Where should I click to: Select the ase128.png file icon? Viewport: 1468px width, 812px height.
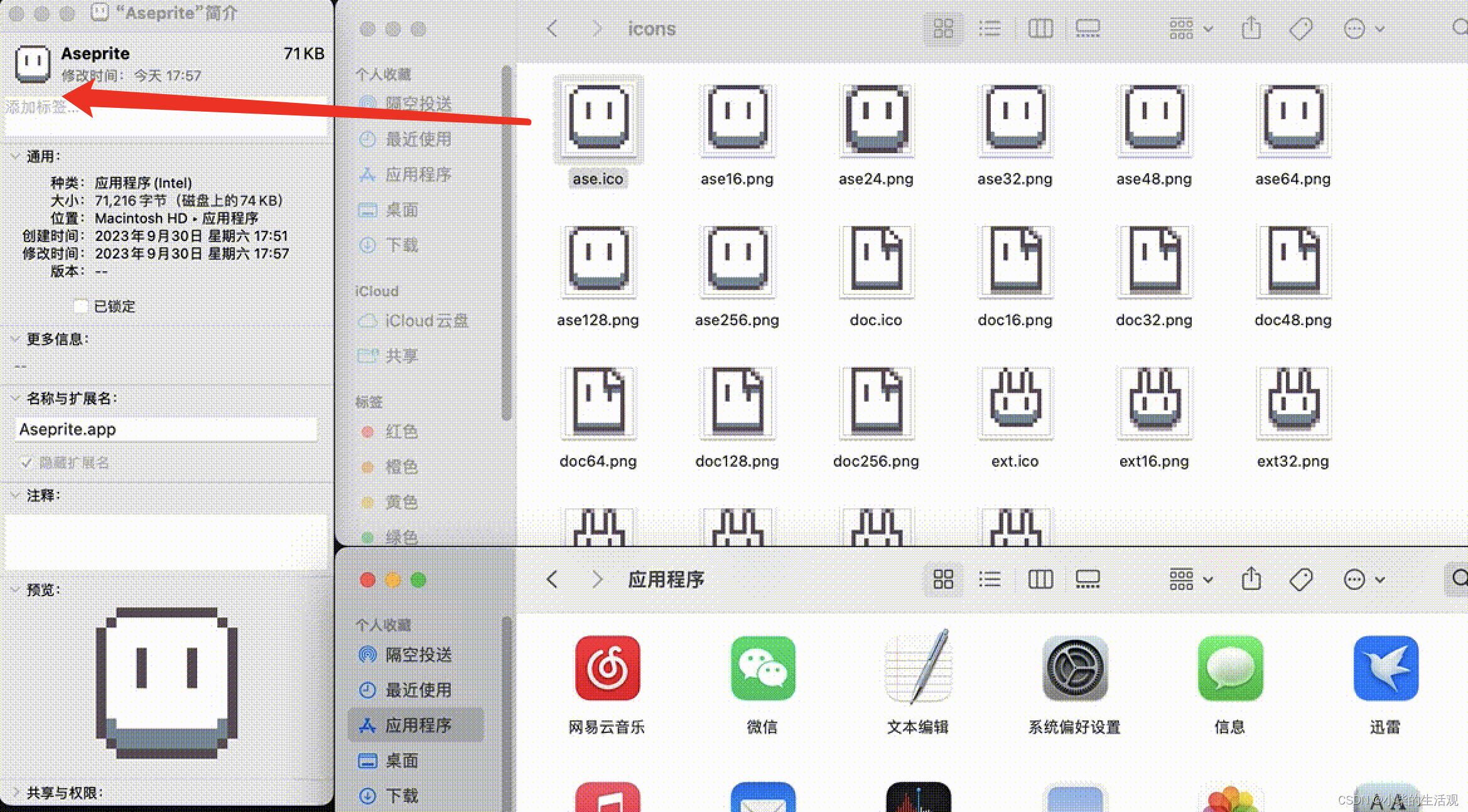598,260
